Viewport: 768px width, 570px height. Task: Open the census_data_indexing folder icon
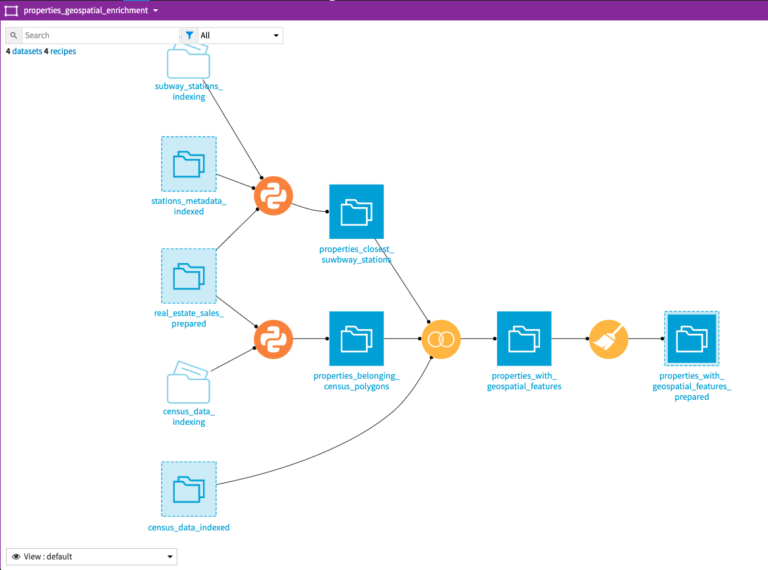[189, 382]
